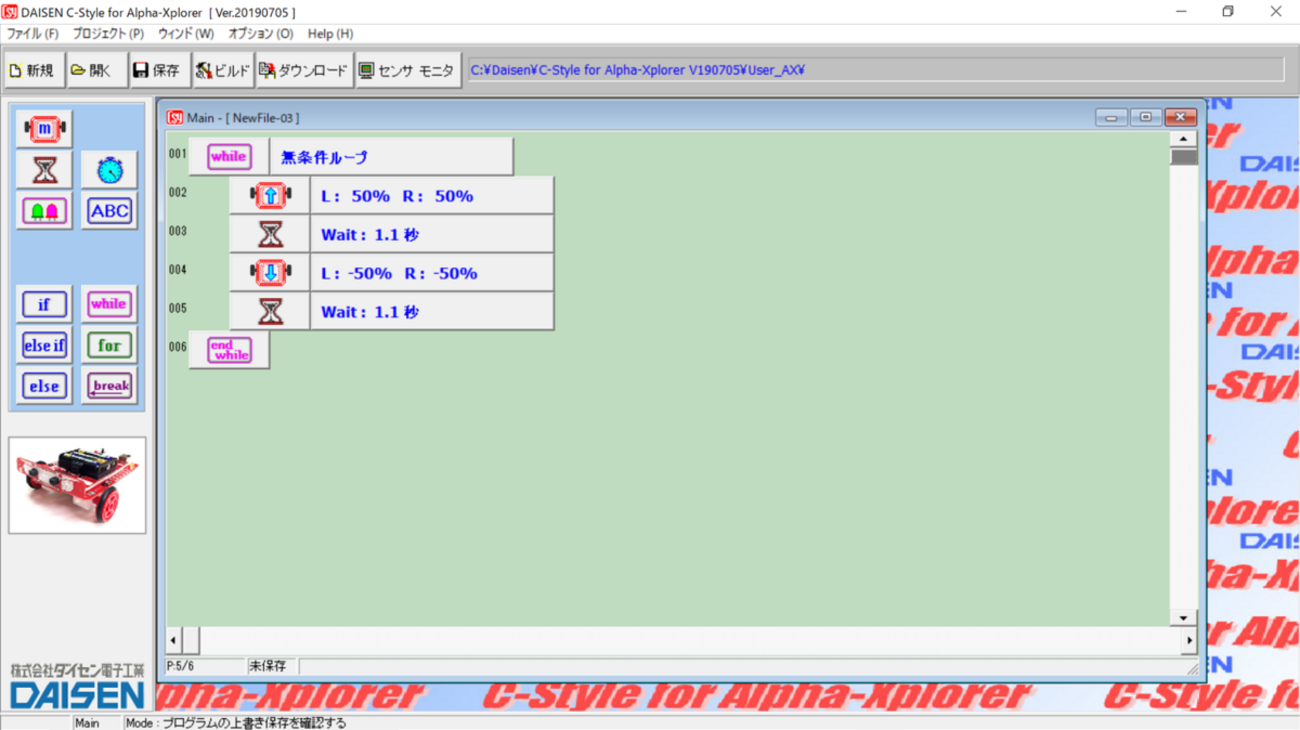Select the LED lights block in the palette

tap(44, 211)
